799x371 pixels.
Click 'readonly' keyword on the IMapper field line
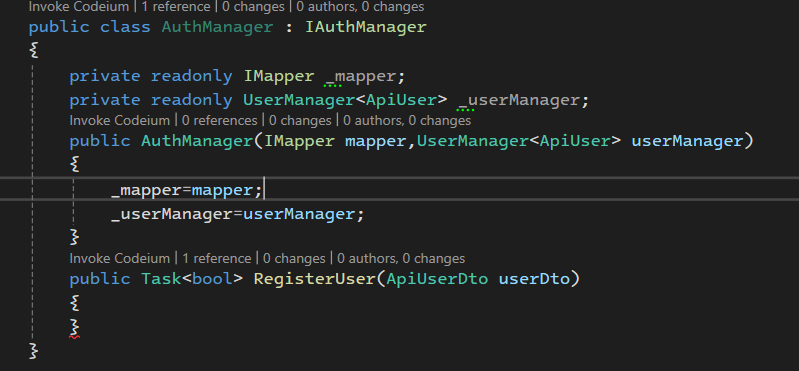coord(192,76)
